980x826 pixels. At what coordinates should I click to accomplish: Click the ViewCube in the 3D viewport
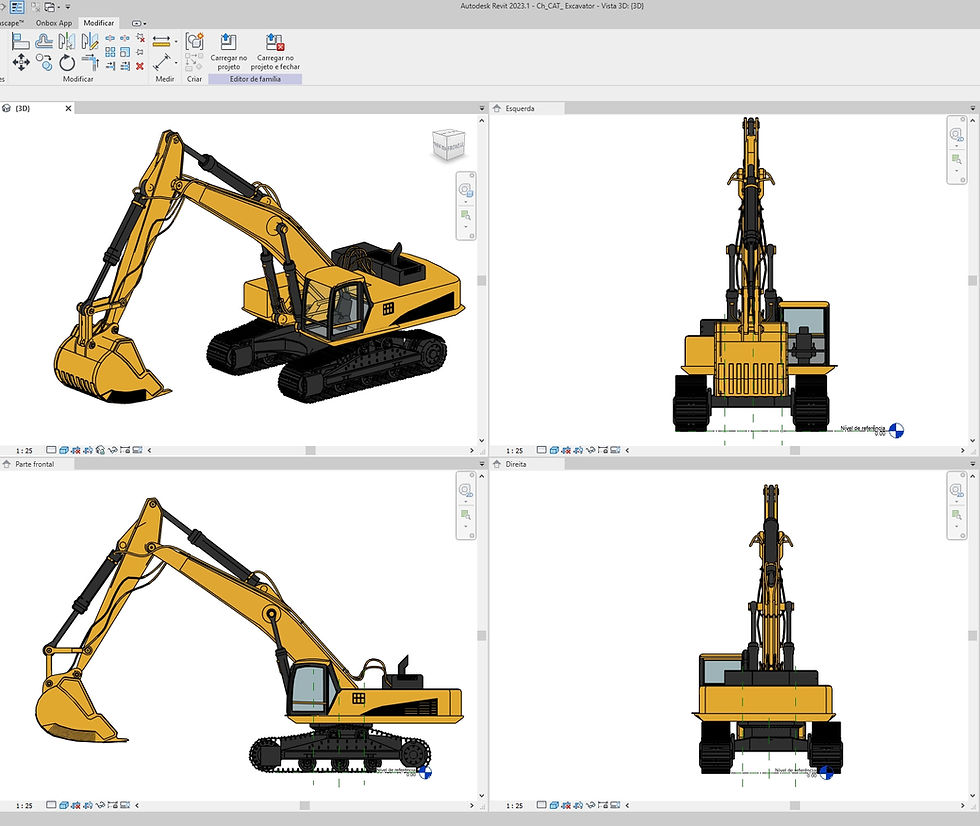(x=450, y=143)
